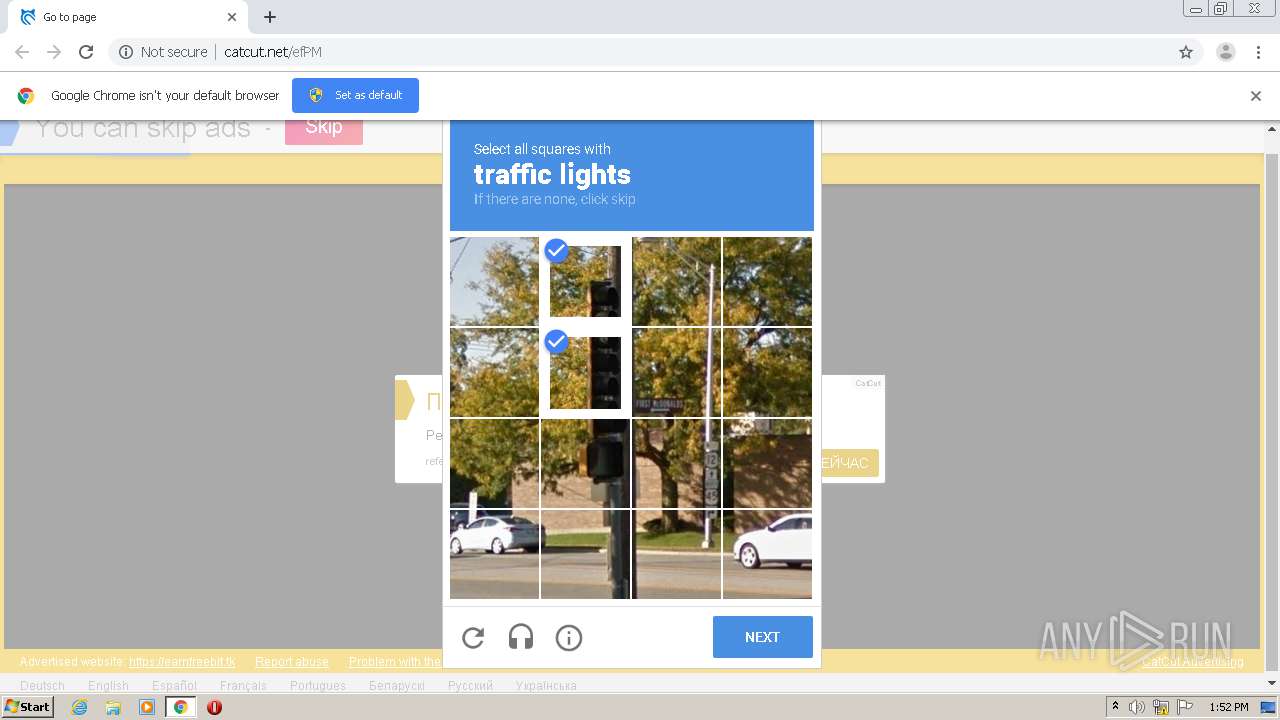Open the CatCut Advertising link
Screen dimensions: 1280x720
pos(1192,662)
